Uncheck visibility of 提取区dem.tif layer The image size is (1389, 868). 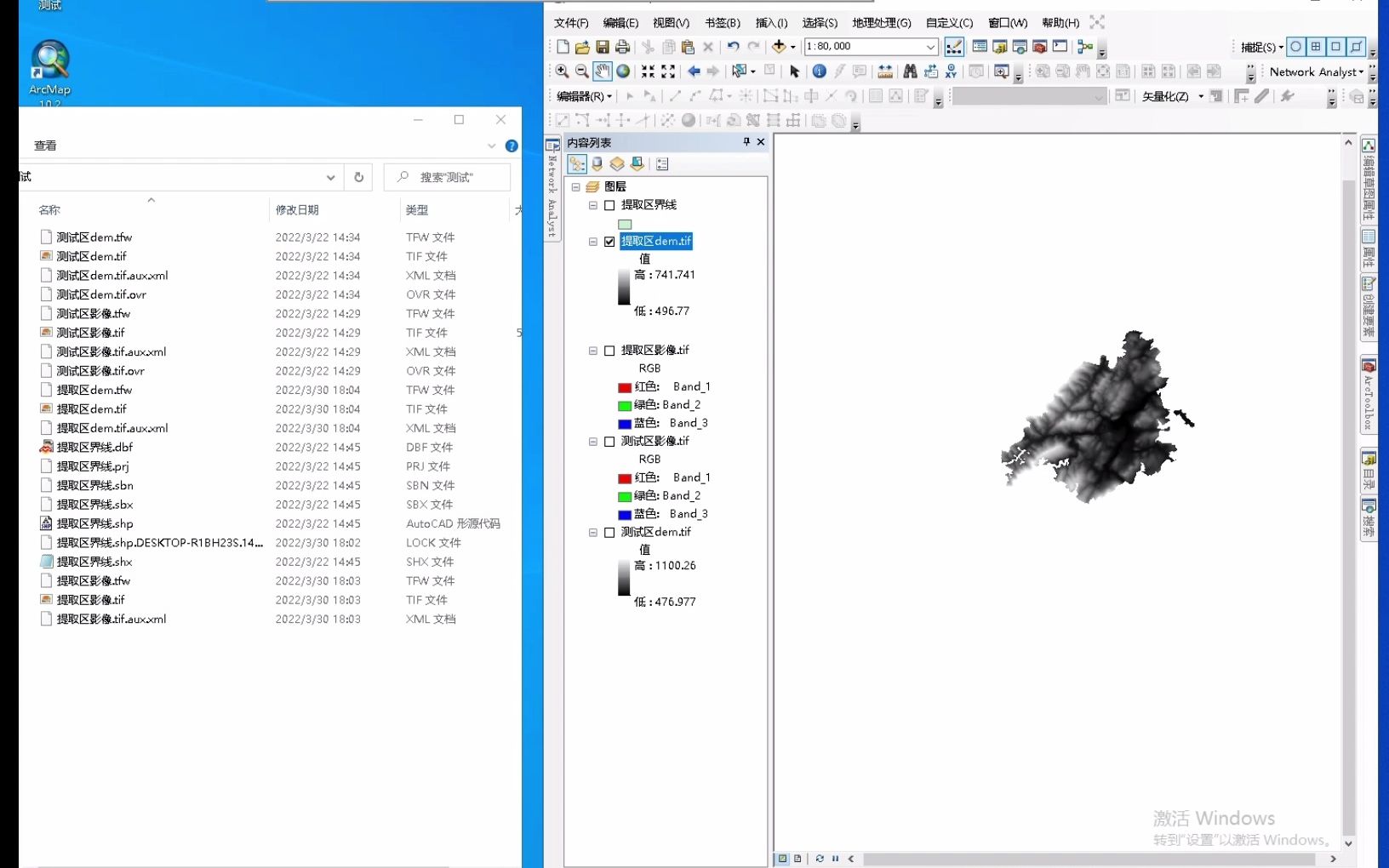coord(609,242)
